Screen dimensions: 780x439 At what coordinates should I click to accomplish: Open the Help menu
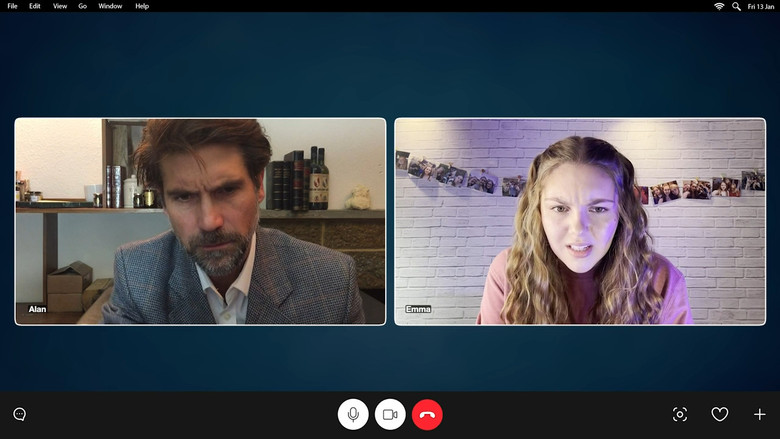[142, 6]
